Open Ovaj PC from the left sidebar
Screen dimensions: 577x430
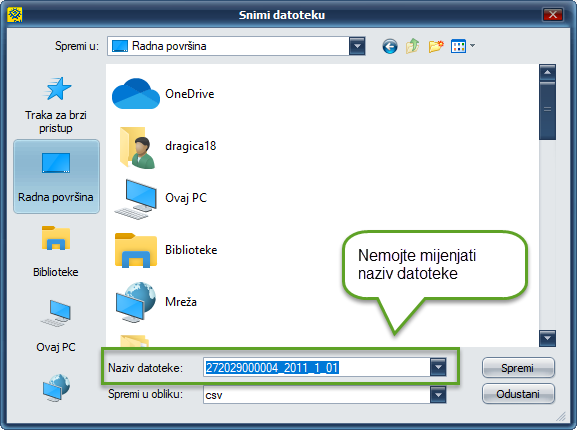(x=56, y=326)
